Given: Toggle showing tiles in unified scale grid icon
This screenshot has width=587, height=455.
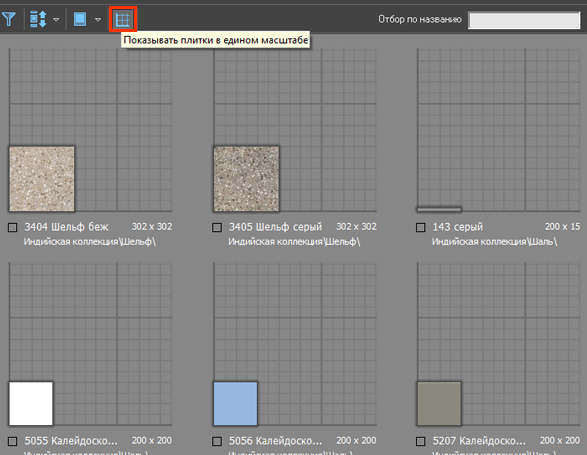Looking at the screenshot, I should coord(123,19).
